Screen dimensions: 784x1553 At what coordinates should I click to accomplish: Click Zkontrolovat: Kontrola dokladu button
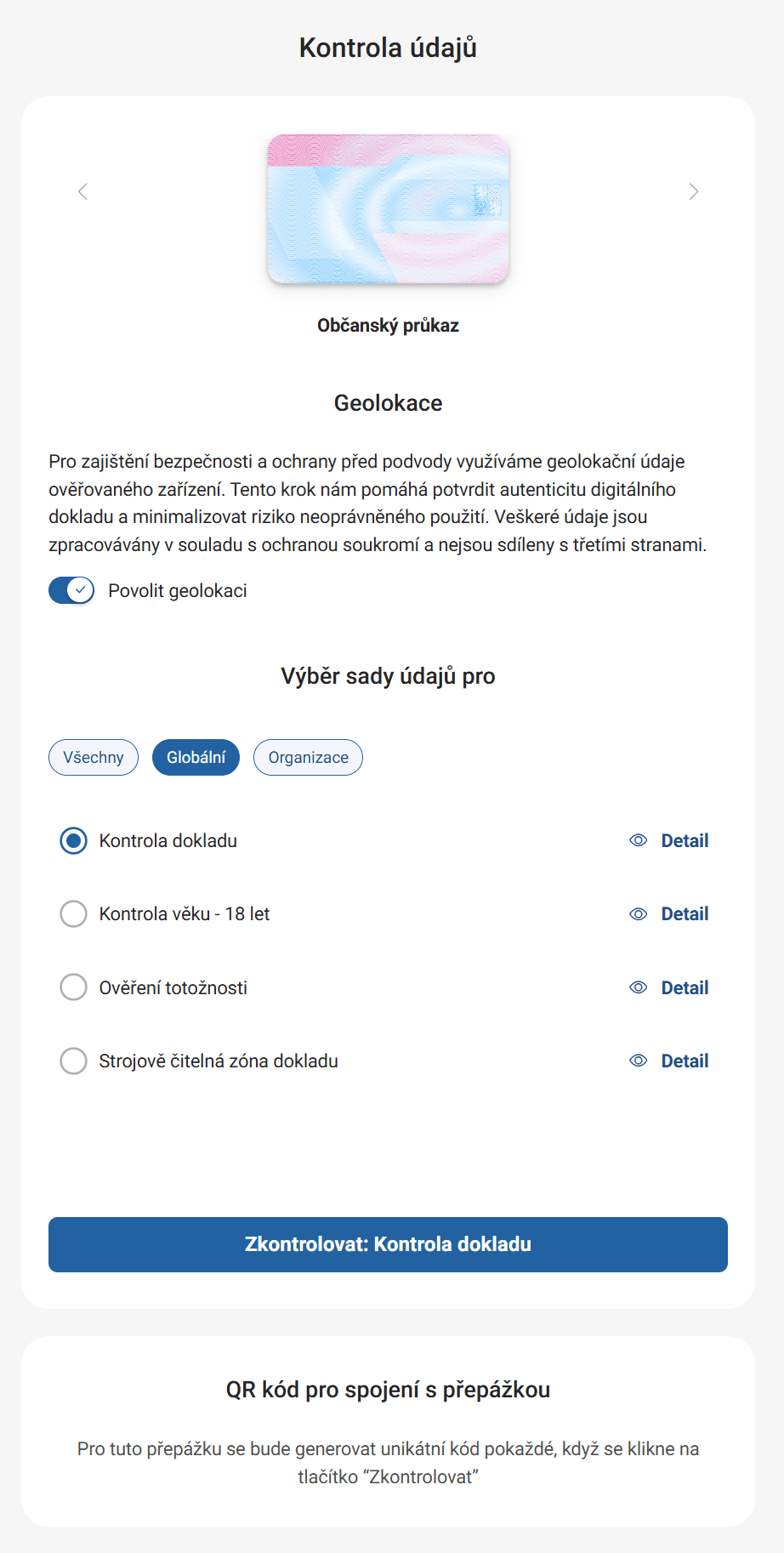[x=388, y=1244]
